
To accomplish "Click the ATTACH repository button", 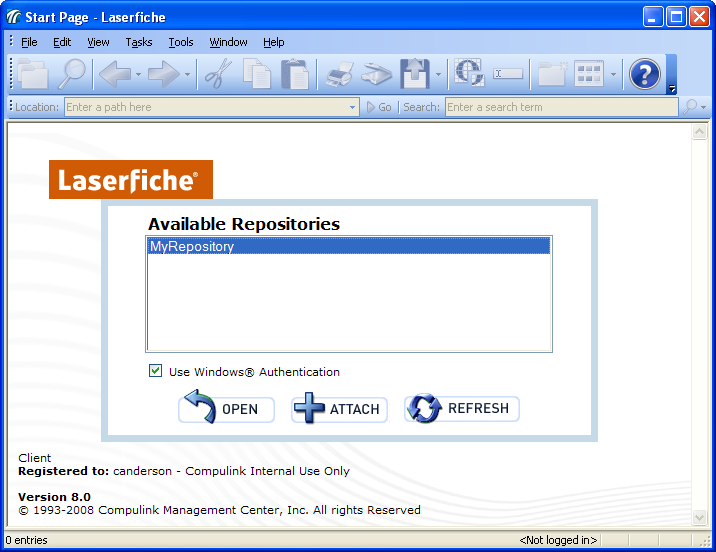I will 339,408.
